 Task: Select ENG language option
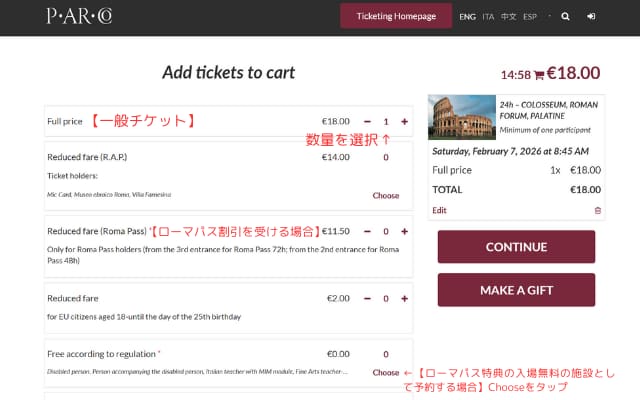coord(467,17)
